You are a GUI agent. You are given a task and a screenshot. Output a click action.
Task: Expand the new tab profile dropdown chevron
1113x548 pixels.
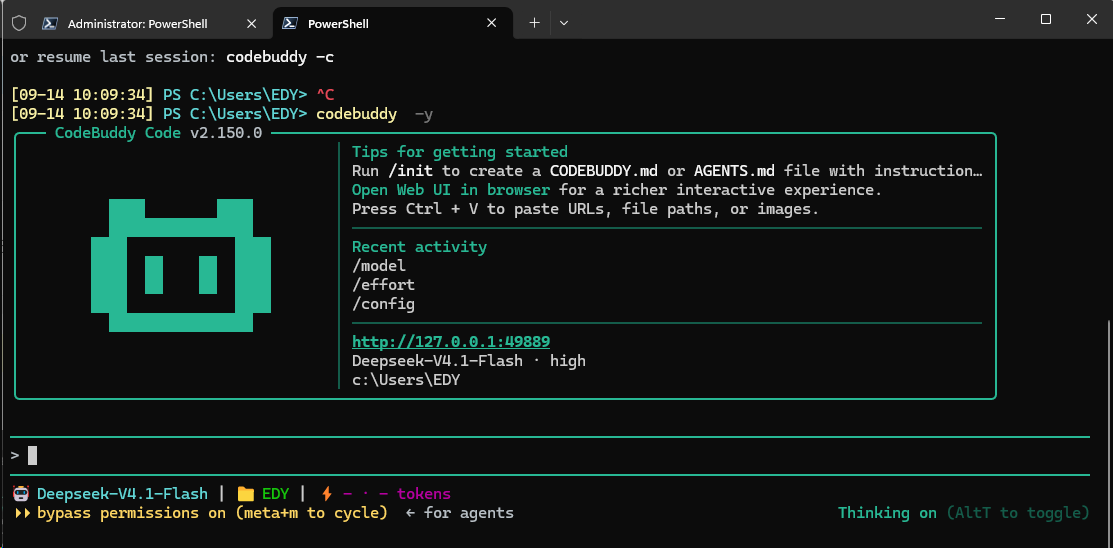[564, 23]
